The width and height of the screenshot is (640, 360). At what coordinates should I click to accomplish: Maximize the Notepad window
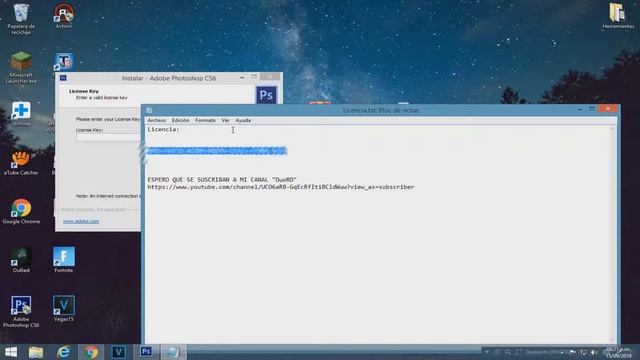[591, 109]
